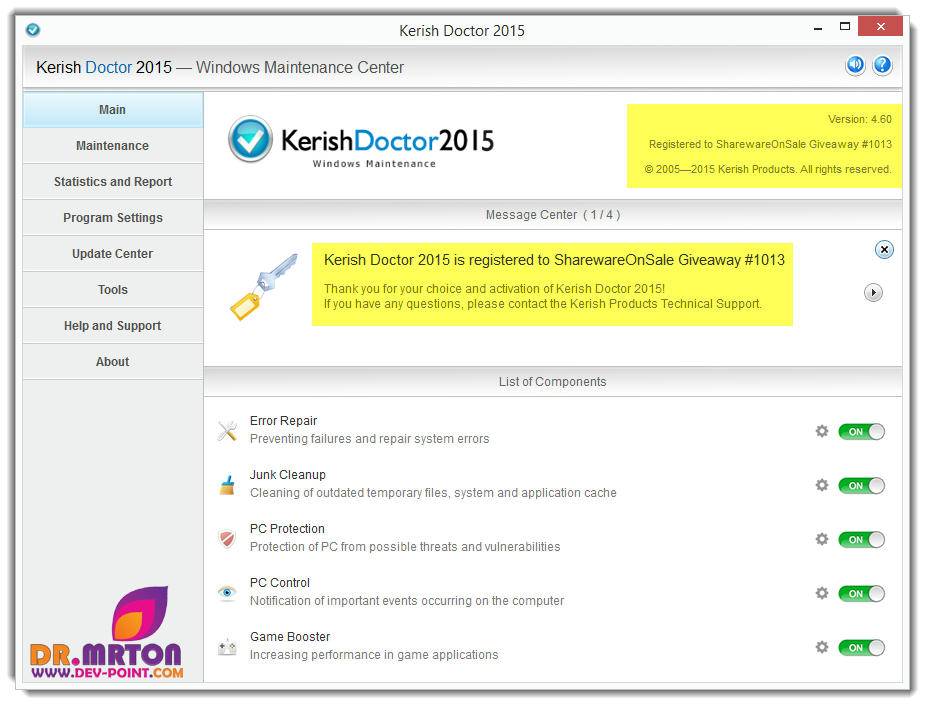Close the Message Center message
Viewport: 925px width, 705px height.
click(x=884, y=250)
